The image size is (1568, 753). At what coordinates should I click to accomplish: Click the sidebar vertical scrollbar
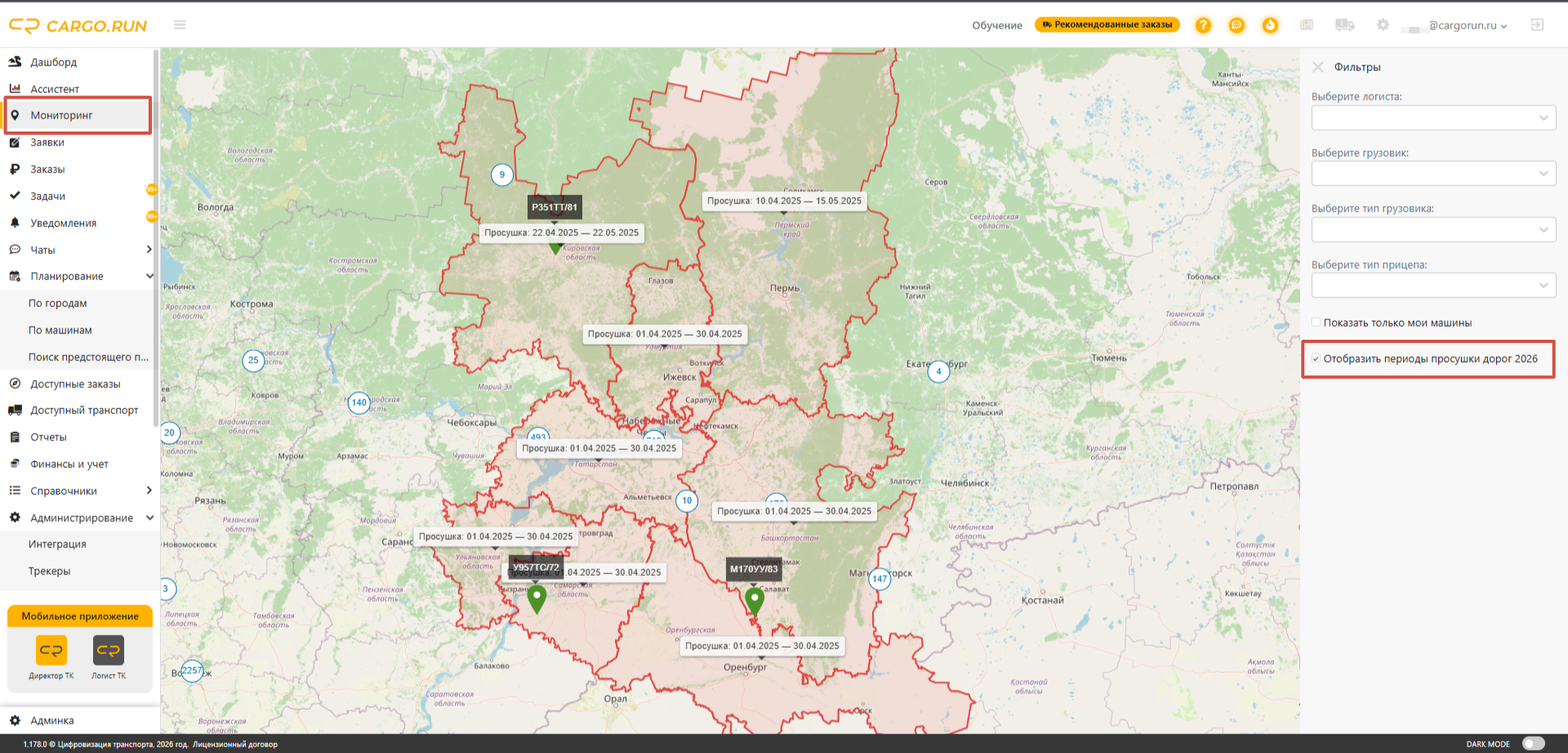click(x=156, y=237)
